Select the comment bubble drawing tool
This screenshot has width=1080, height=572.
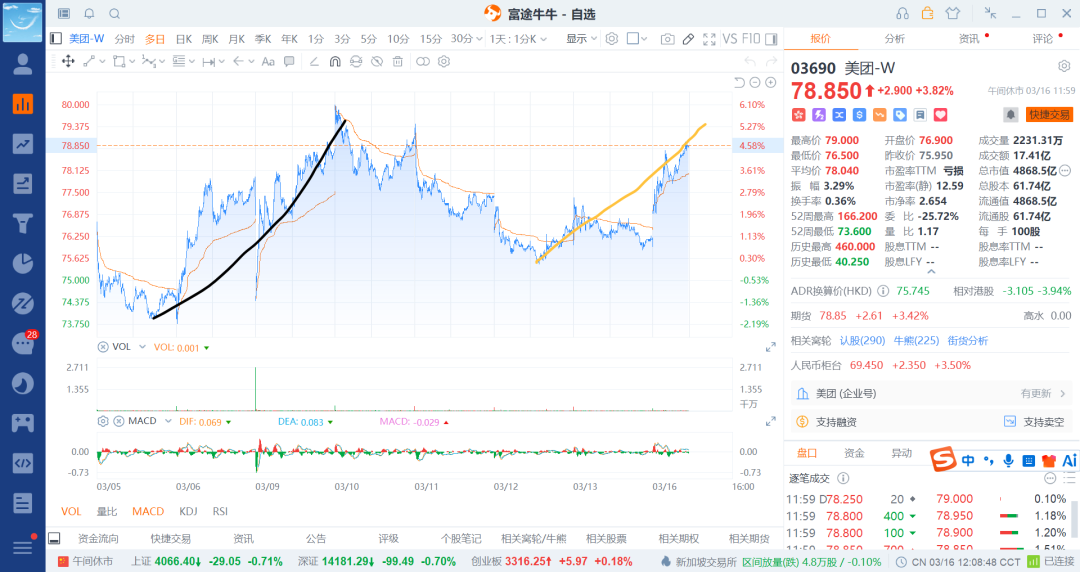(x=289, y=61)
